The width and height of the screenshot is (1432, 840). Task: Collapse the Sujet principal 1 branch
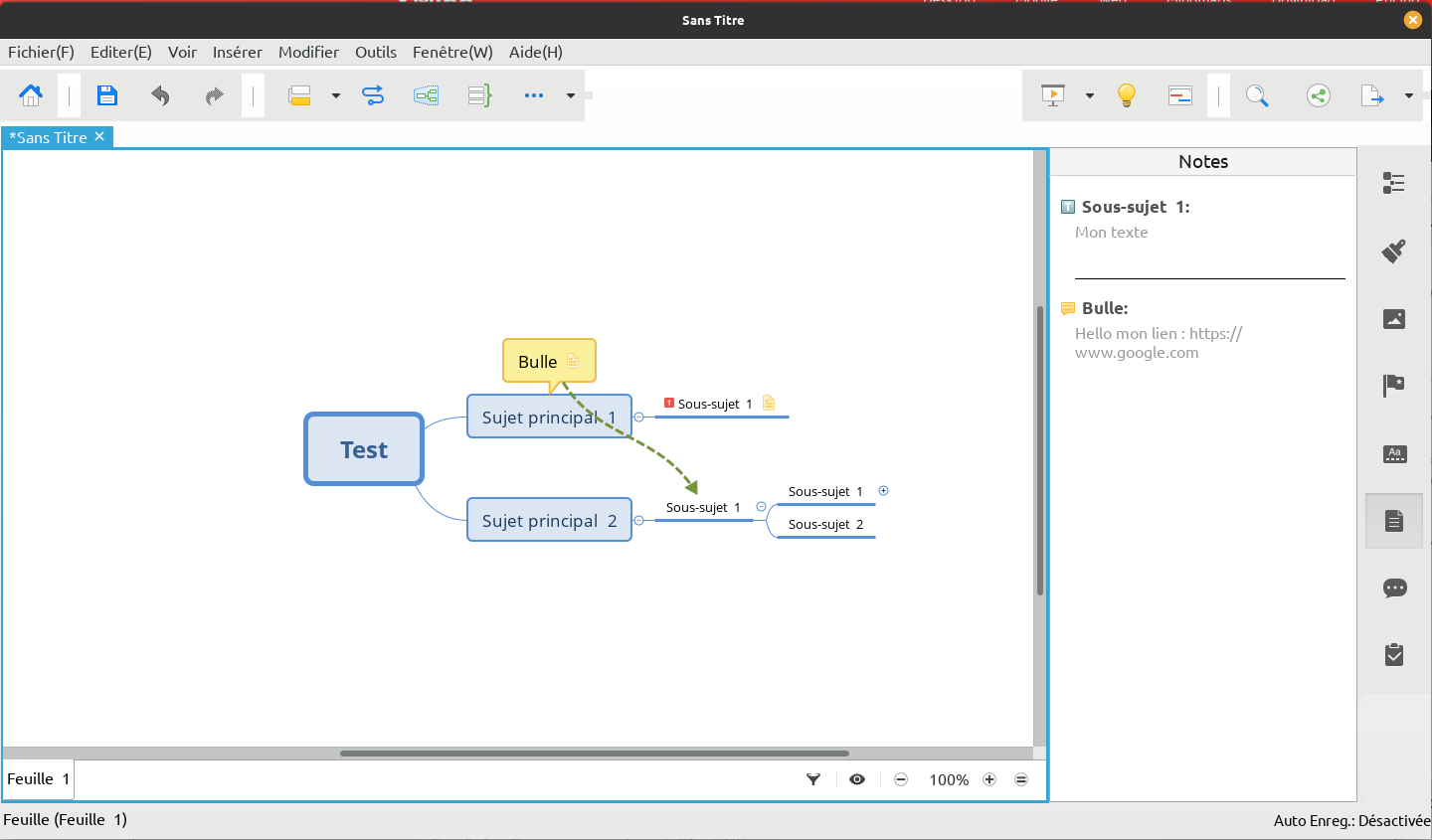tap(639, 418)
